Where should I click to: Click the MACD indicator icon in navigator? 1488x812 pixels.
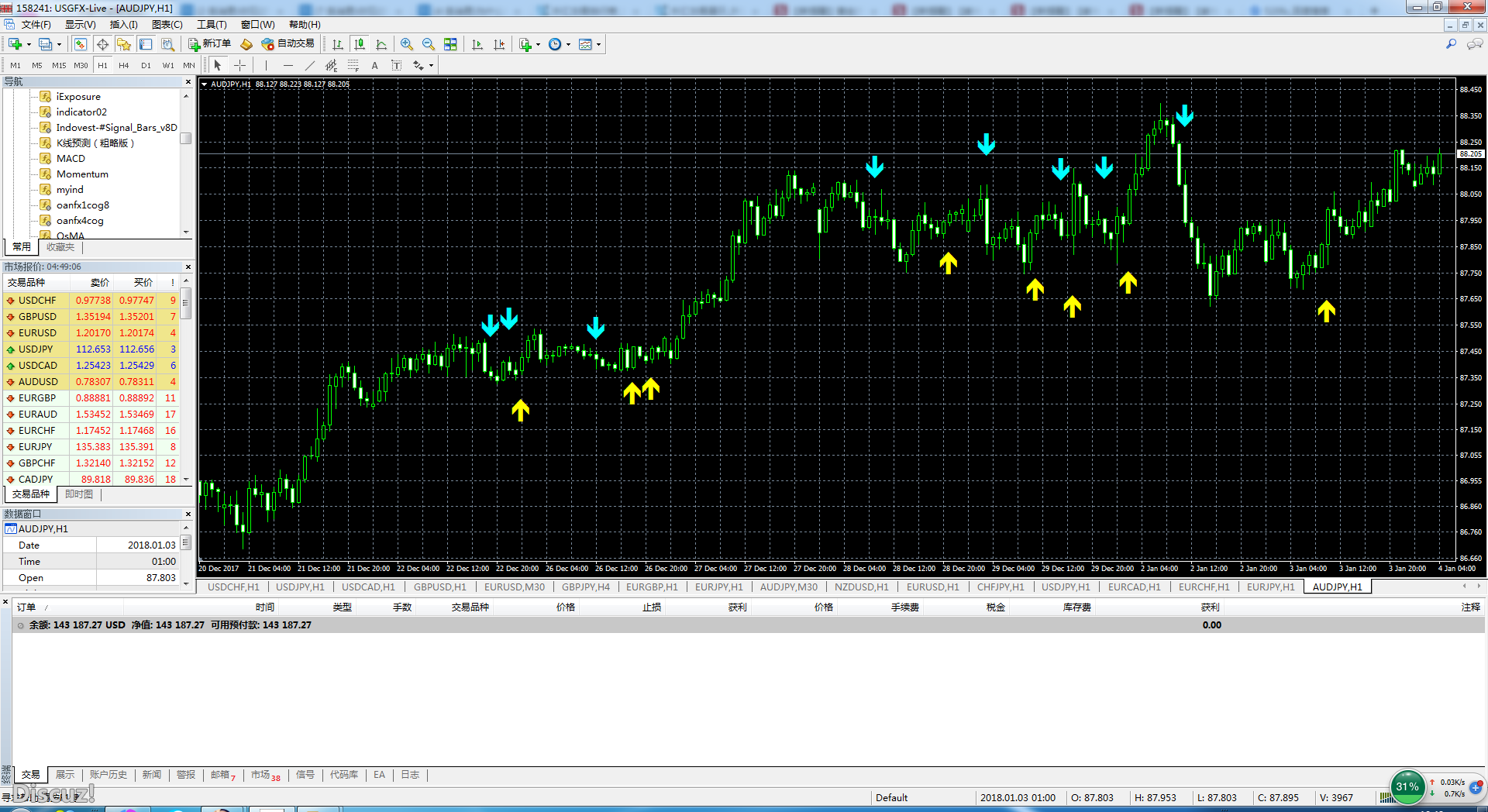point(46,158)
